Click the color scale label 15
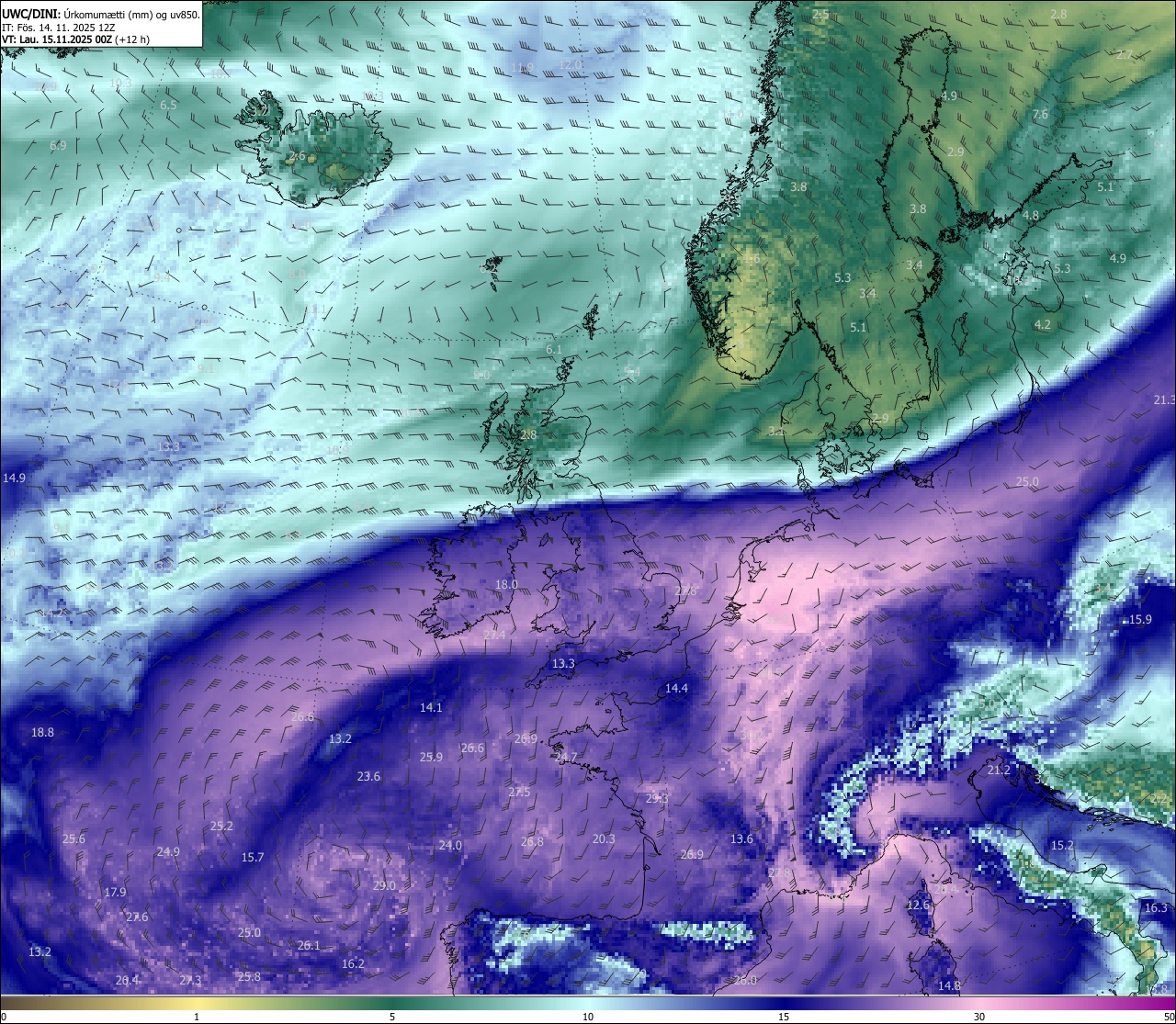1176x1024 pixels. pos(784,1017)
